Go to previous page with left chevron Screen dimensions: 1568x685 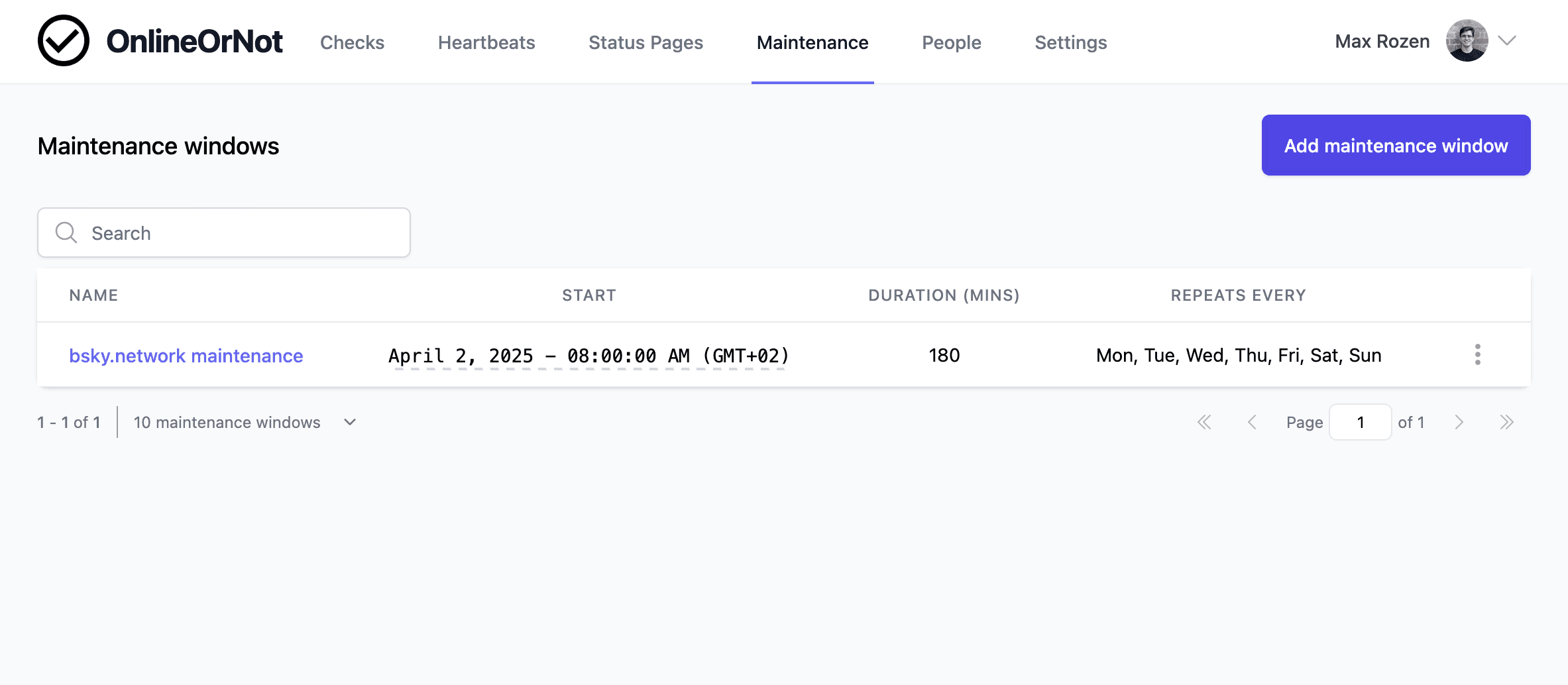click(x=1253, y=422)
